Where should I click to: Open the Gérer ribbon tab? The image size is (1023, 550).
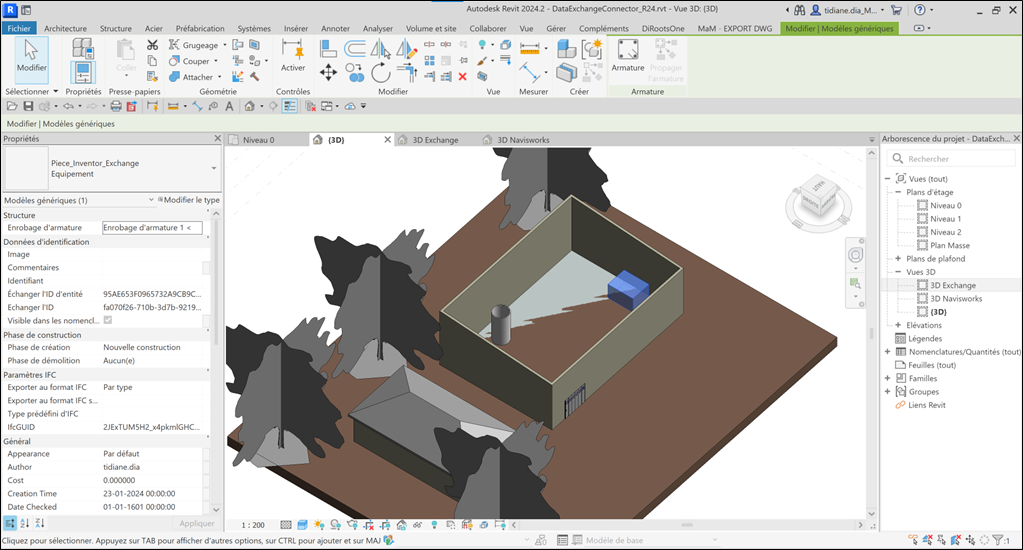click(556, 28)
